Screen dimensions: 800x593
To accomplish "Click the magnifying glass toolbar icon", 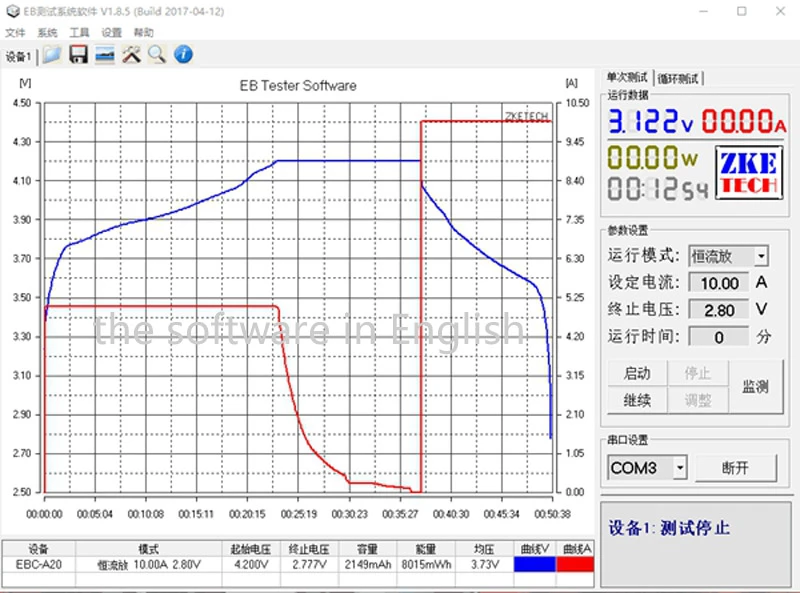I will 157,55.
